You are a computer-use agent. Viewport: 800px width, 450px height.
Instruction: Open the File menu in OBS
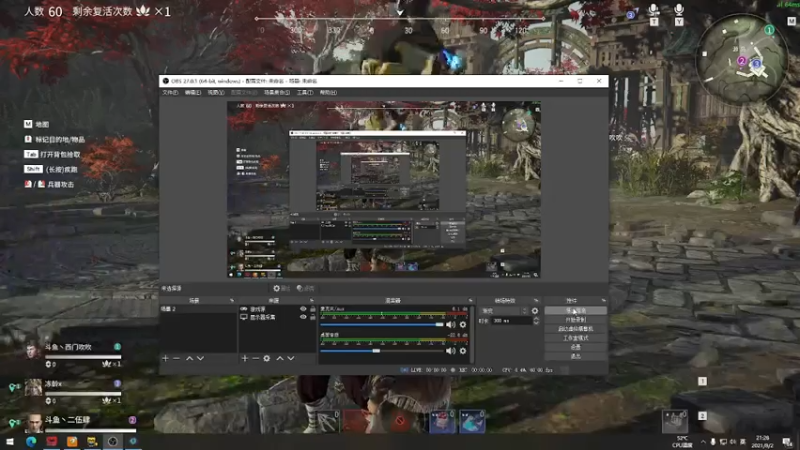pos(170,93)
